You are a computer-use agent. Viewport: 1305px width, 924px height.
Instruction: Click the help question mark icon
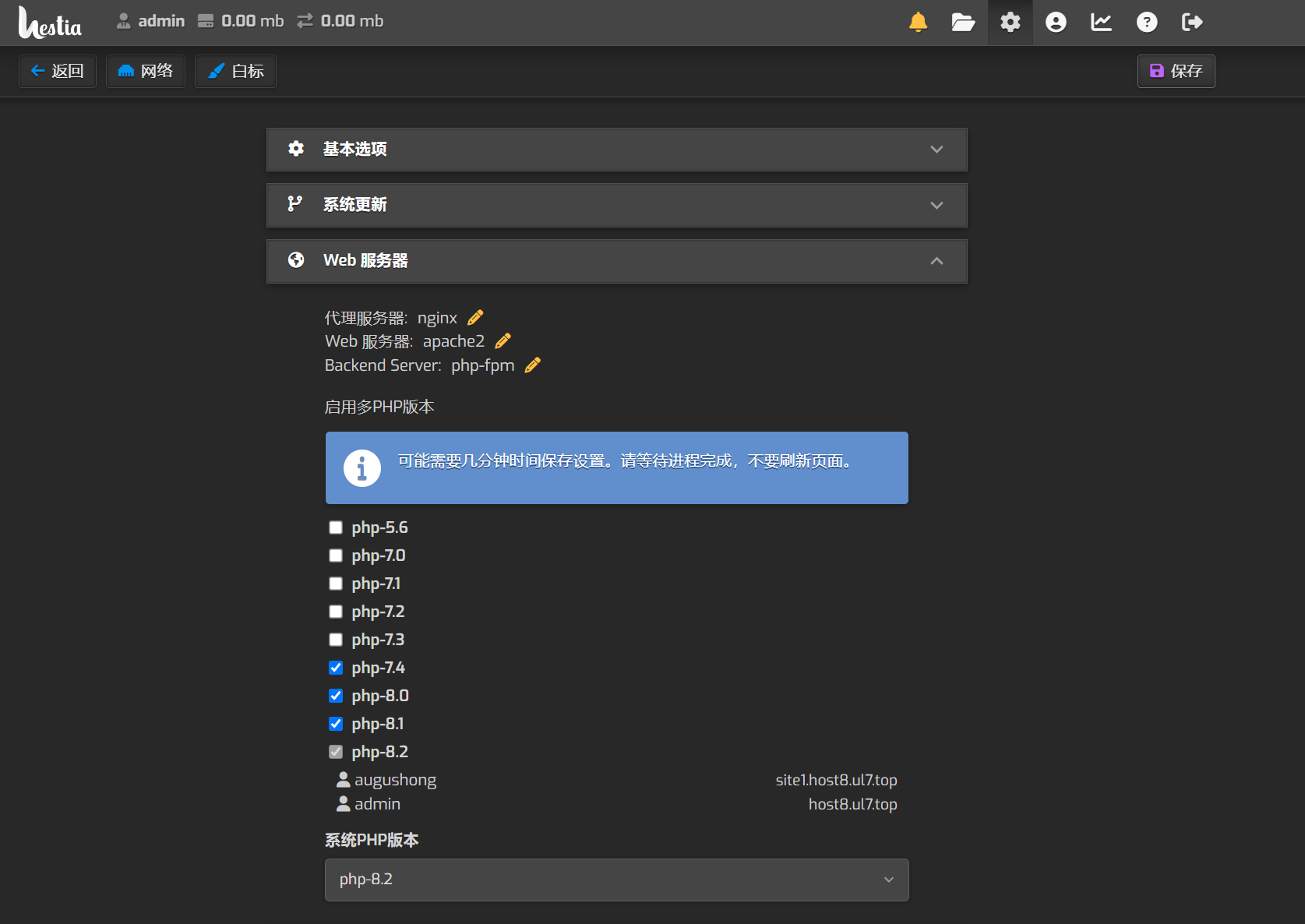[1146, 22]
